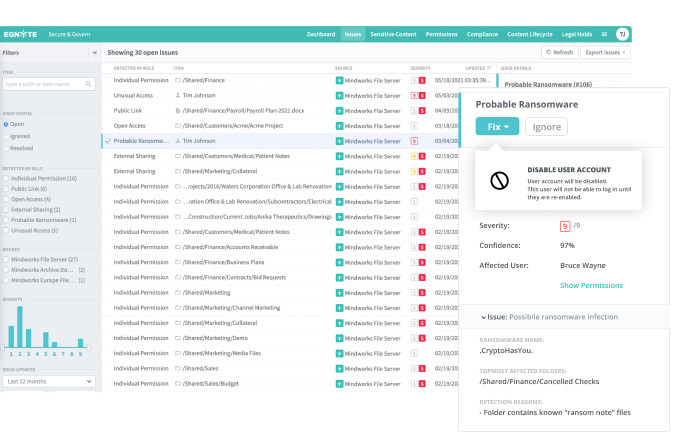Select the Ignored issue status radio button

(x=5, y=136)
